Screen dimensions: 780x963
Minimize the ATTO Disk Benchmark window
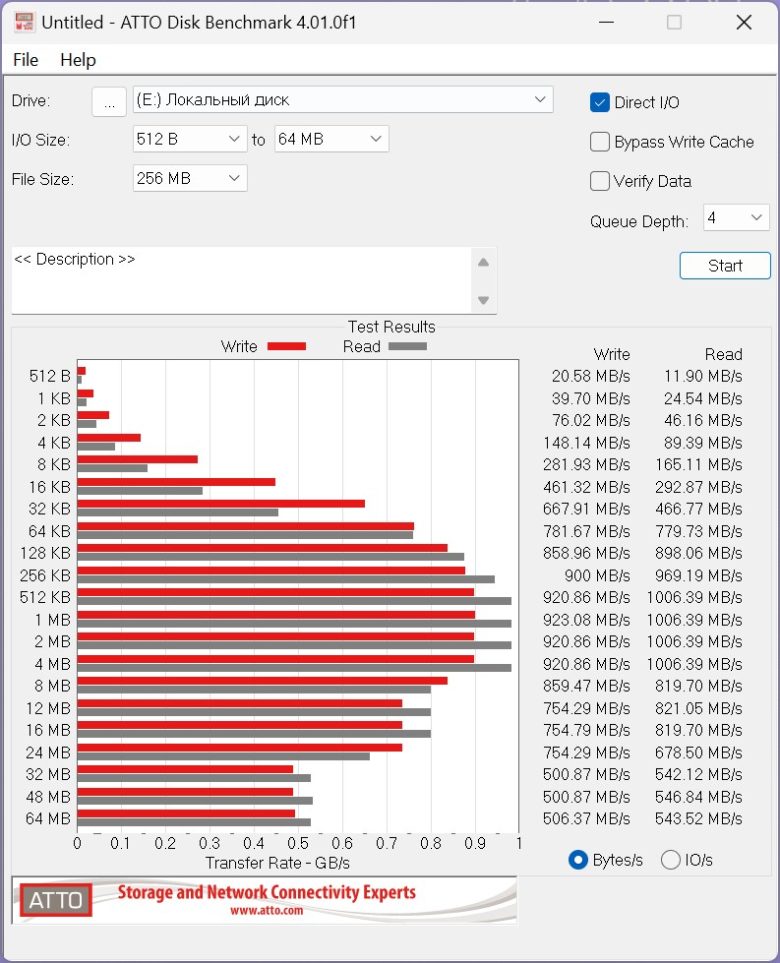pos(606,23)
